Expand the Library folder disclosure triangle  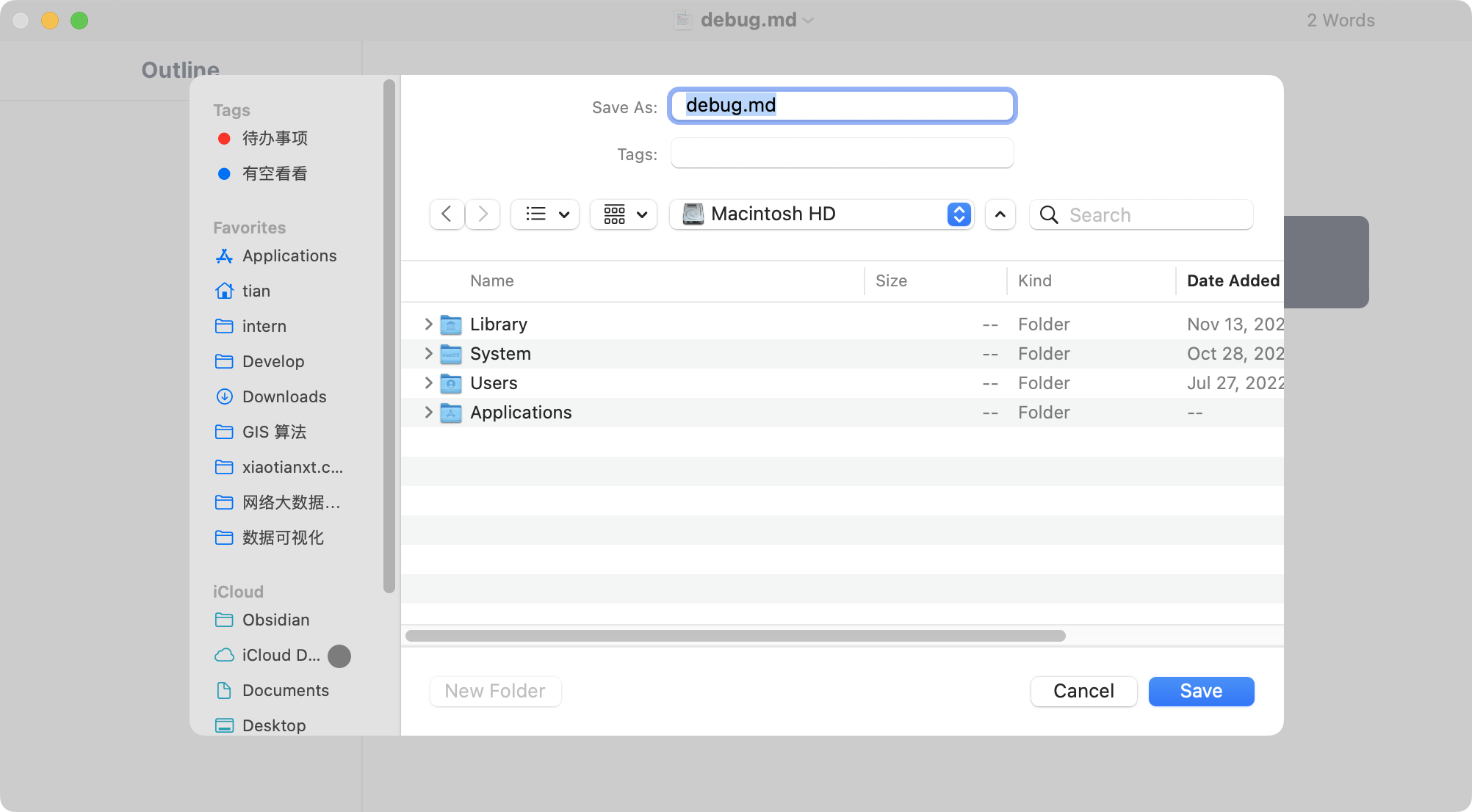click(x=429, y=324)
